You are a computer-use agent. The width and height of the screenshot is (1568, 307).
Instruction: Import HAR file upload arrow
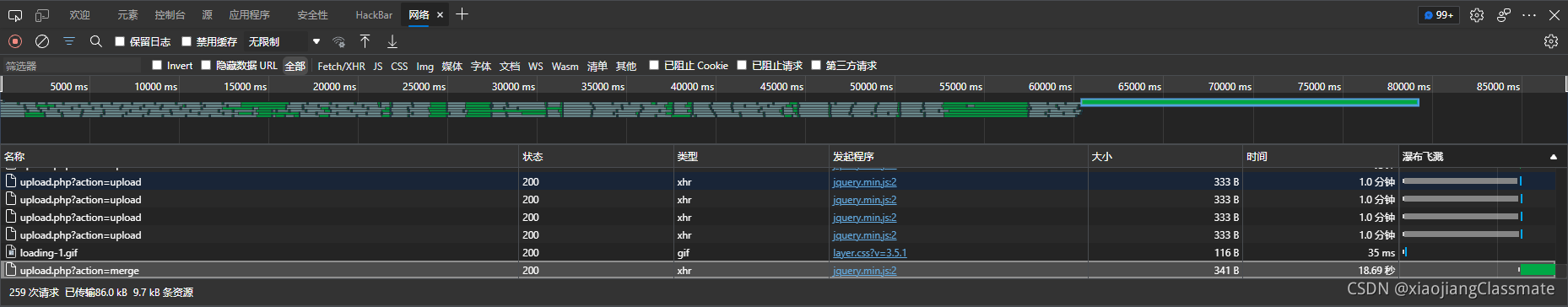tap(365, 41)
